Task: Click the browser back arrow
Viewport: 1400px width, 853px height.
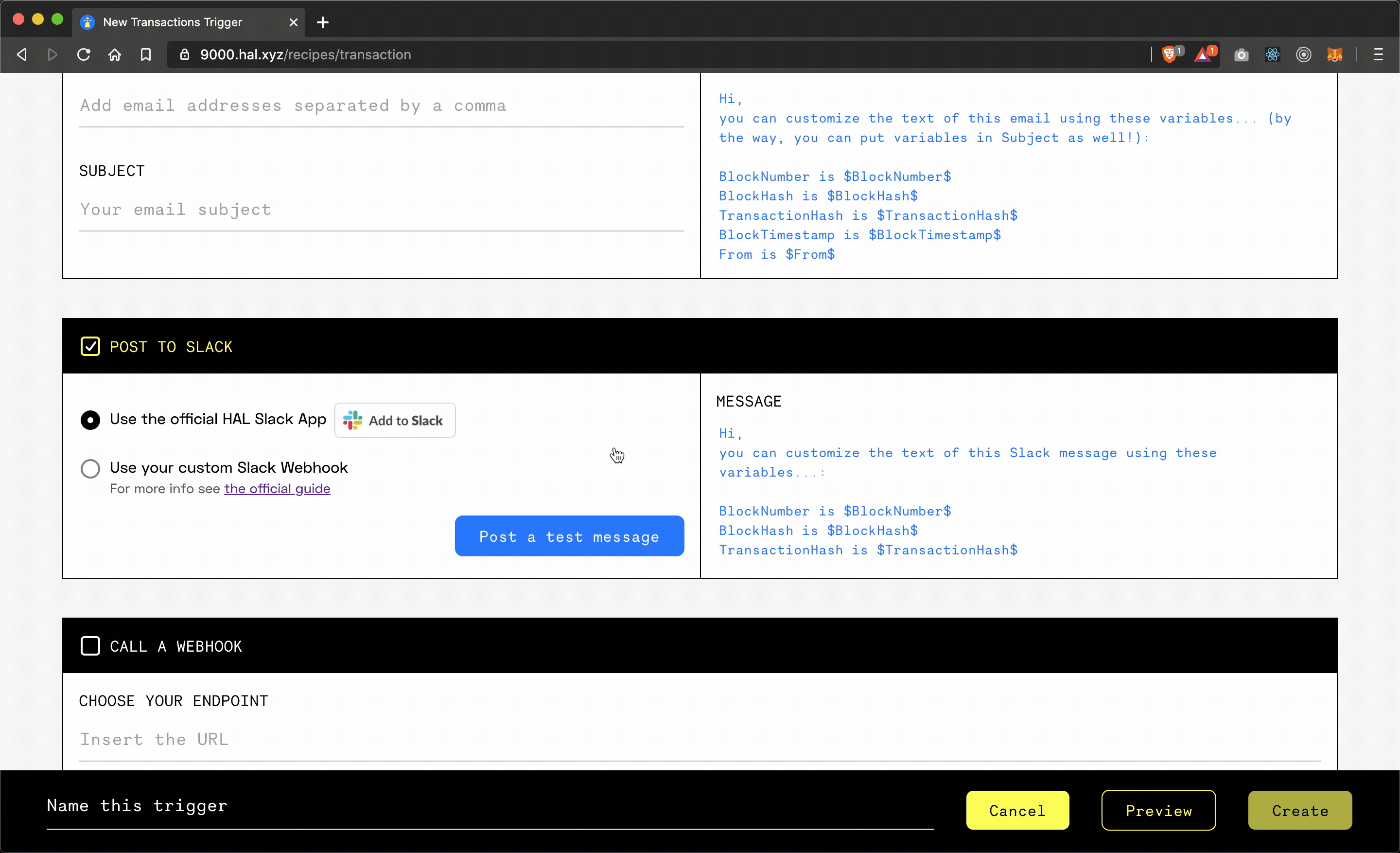Action: [21, 54]
